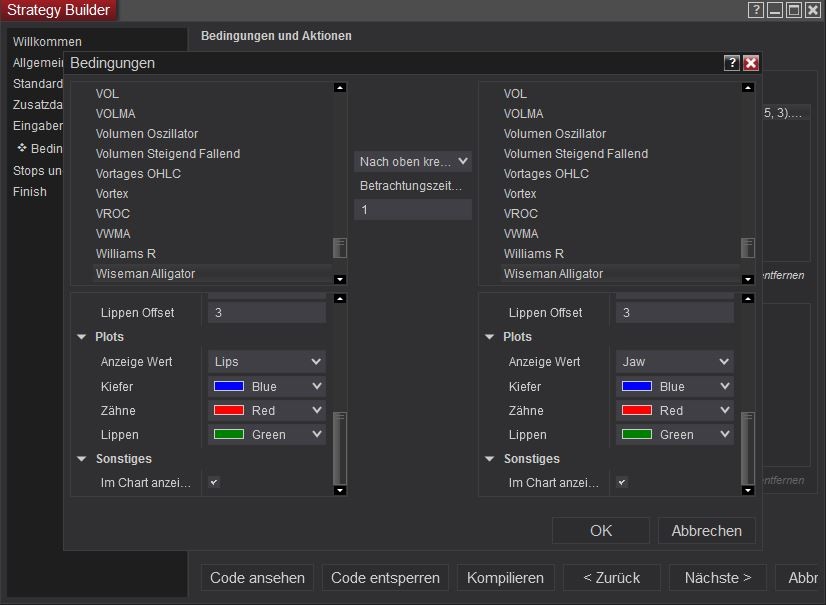The image size is (826, 605).
Task: Click left Lippen Offset input field
Action: point(267,313)
